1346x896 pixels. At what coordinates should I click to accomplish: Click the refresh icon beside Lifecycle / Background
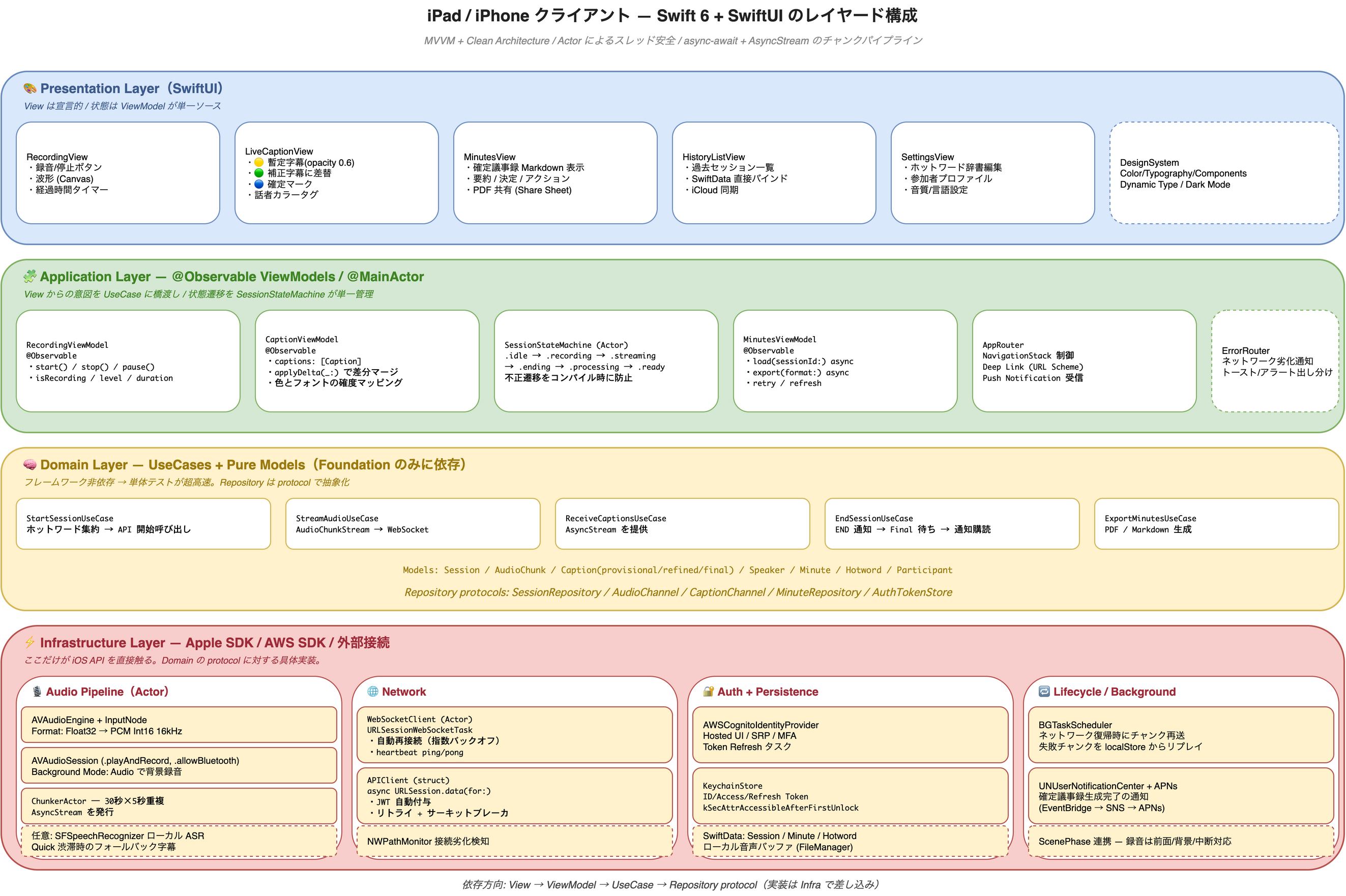(1044, 692)
